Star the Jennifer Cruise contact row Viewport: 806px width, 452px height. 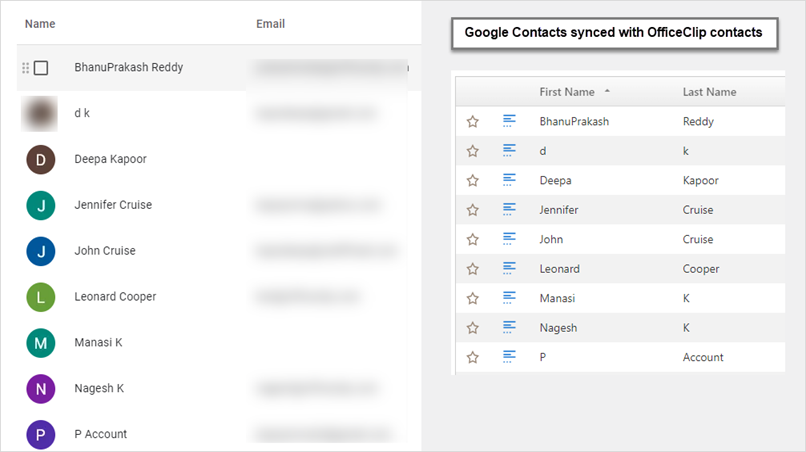coord(472,210)
